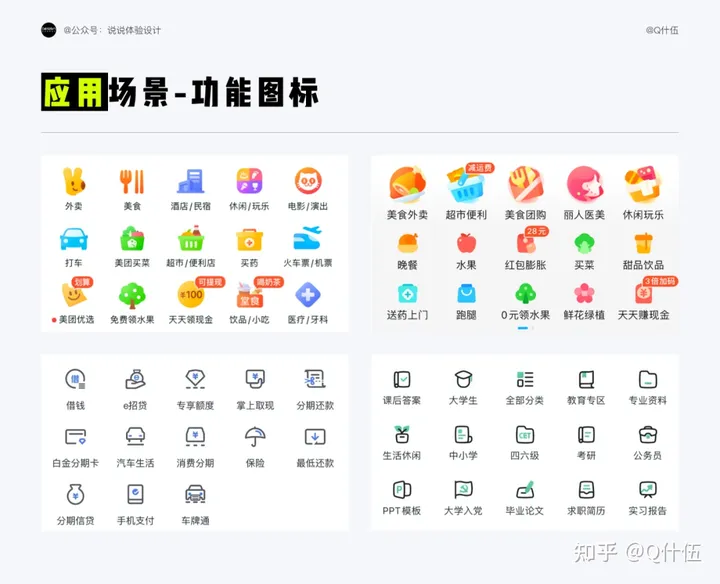Open the 休闲玩乐 icon in the right panel
The height and width of the screenshot is (584, 720).
click(643, 185)
